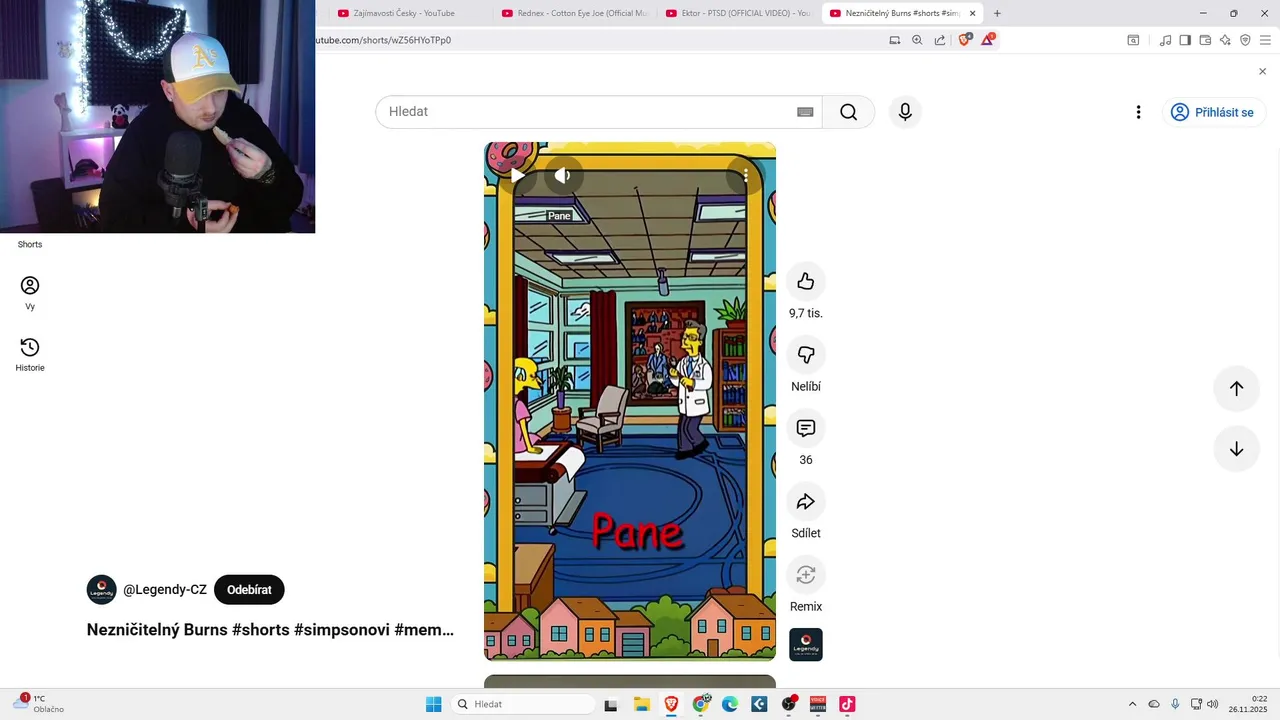This screenshot has height=720, width=1280.
Task: Sign in with Přihlásit se
Action: click(1213, 112)
